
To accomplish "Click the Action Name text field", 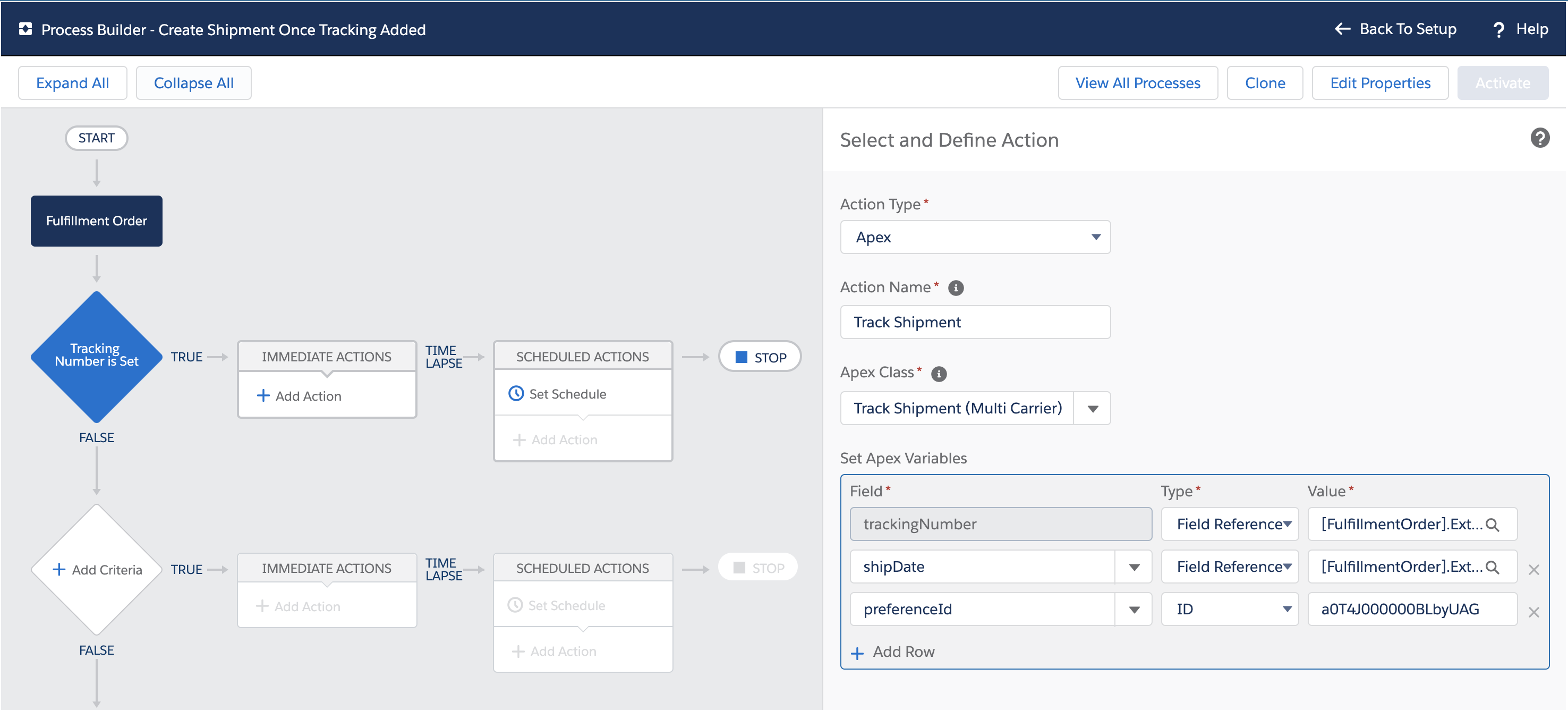I will pos(975,322).
